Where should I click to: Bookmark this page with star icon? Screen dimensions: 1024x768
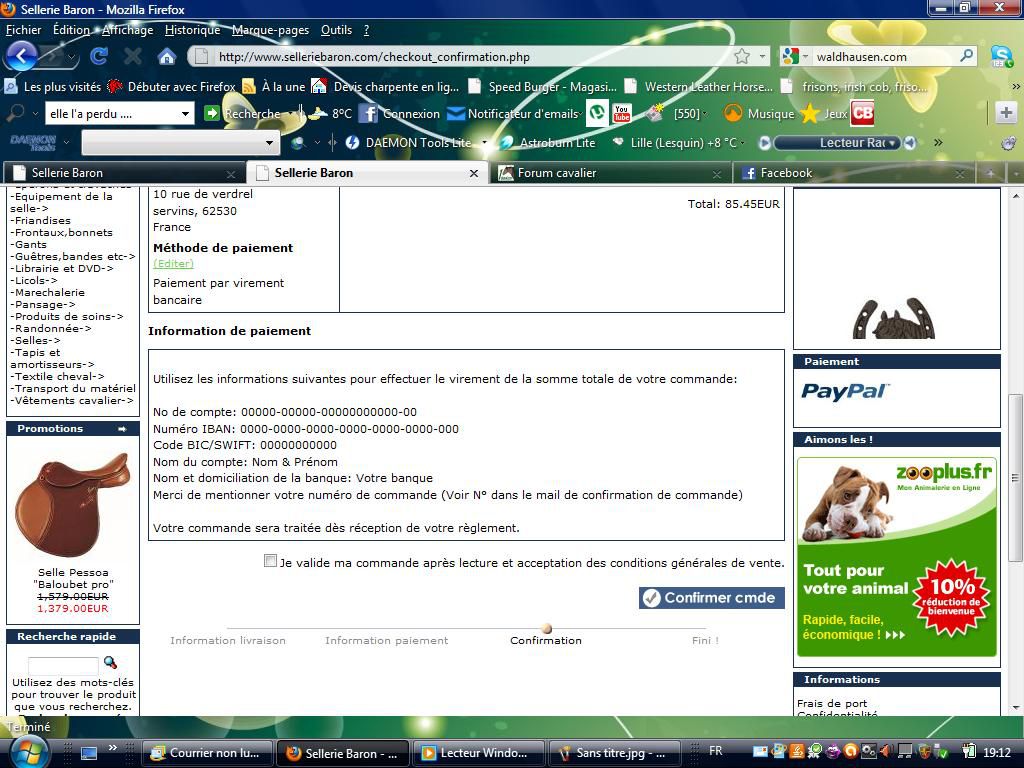point(742,56)
